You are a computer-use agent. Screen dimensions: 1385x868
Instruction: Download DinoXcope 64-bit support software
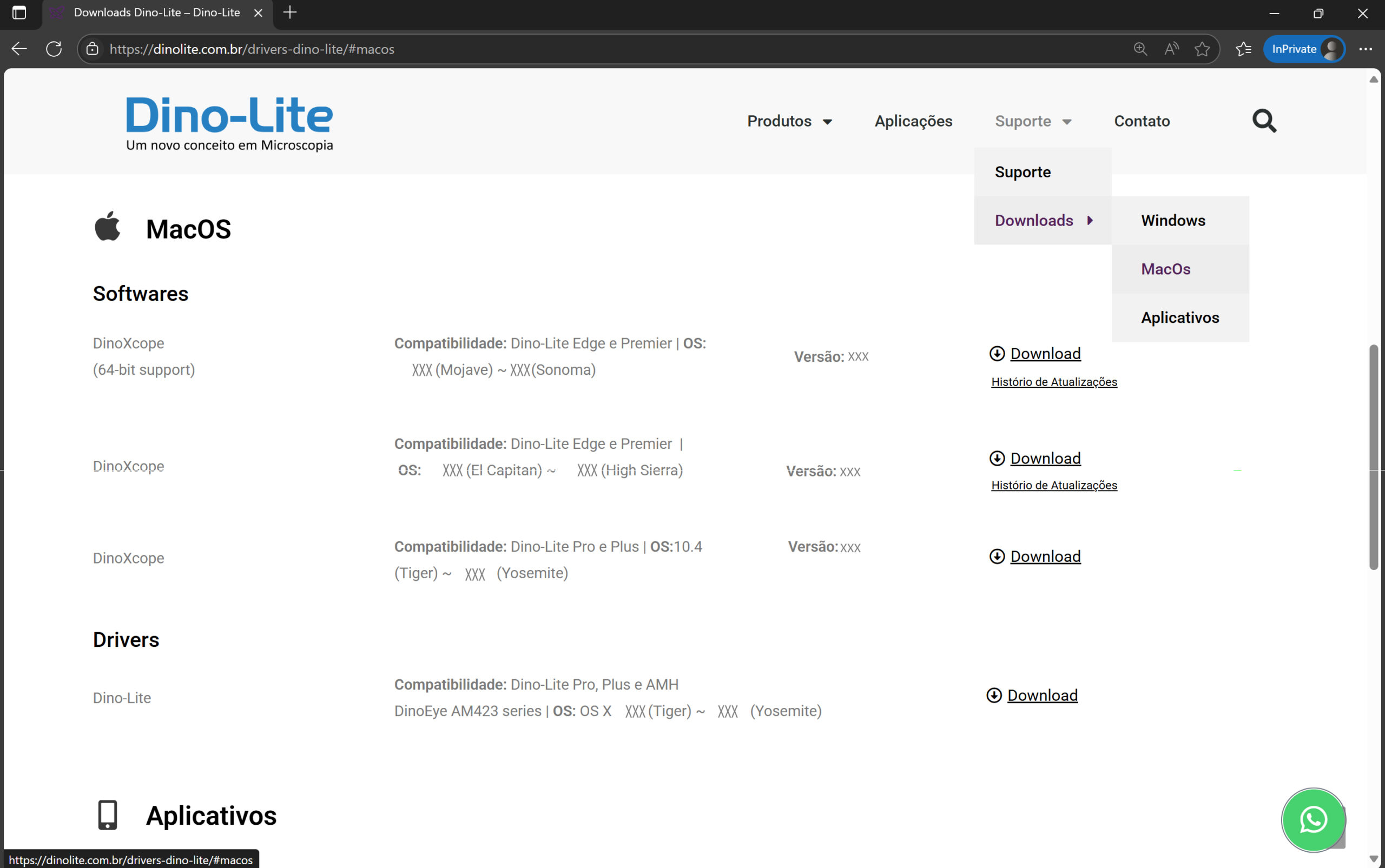coord(1045,354)
